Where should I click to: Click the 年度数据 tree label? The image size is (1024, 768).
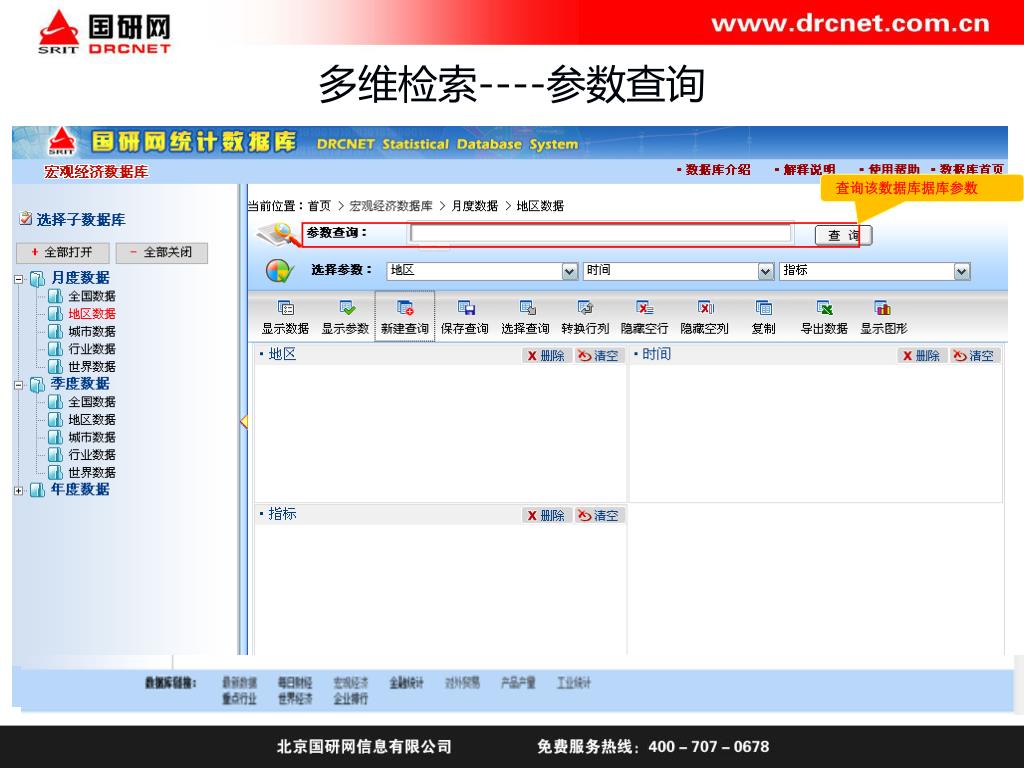(80, 489)
